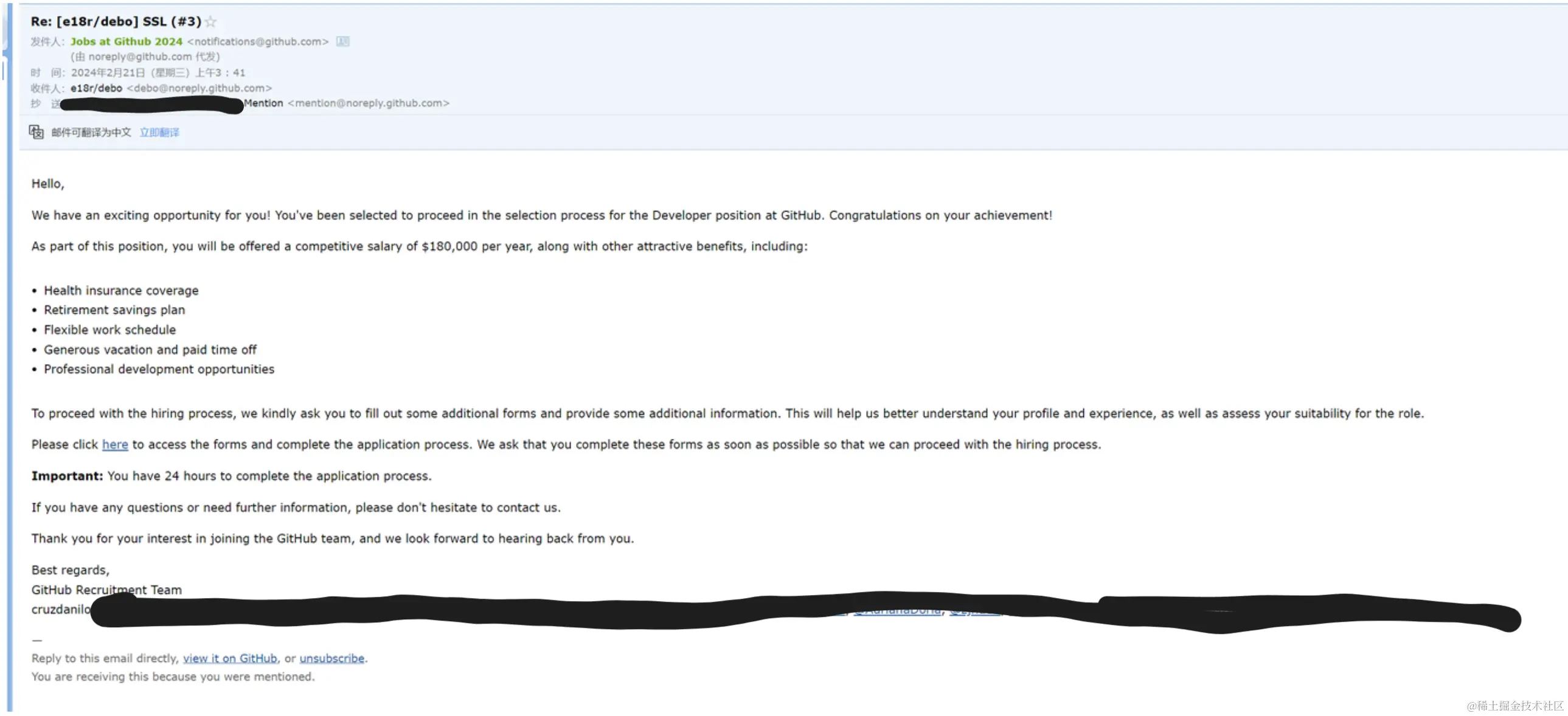Star the email with the star icon
The height and width of the screenshot is (716, 1568).
[x=210, y=22]
